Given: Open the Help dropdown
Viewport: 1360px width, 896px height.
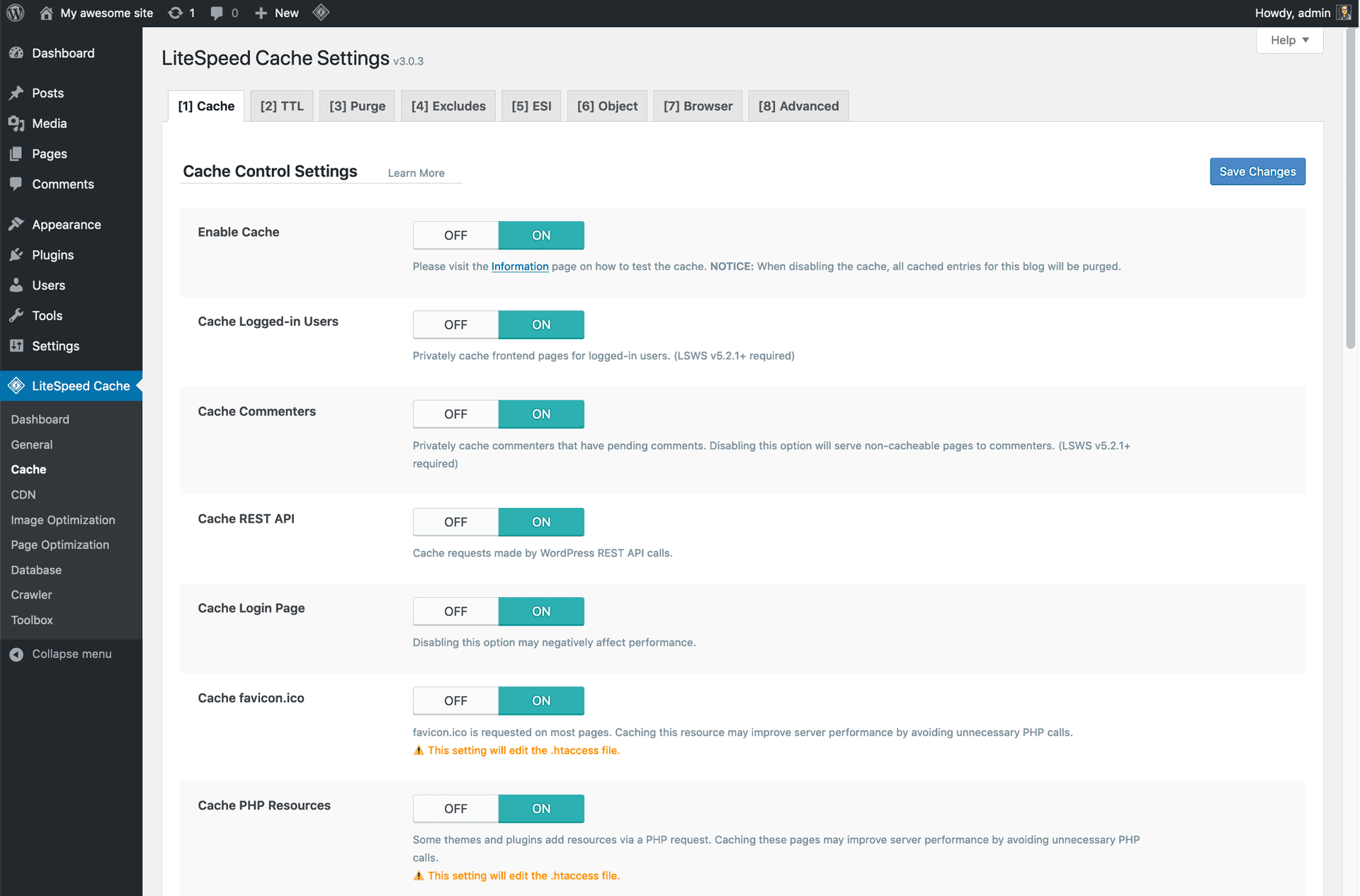Looking at the screenshot, I should [x=1288, y=40].
